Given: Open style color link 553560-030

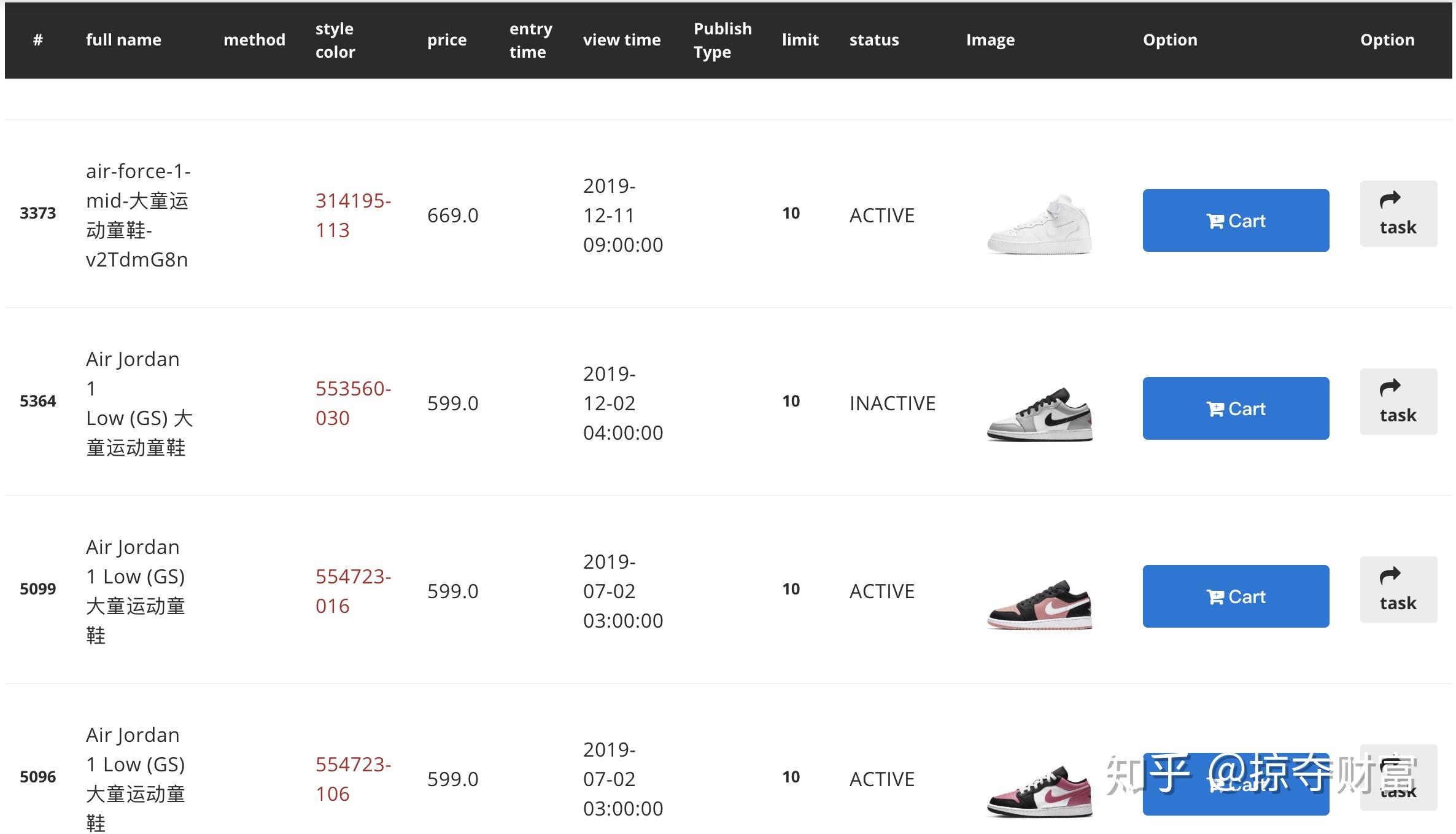Looking at the screenshot, I should click(x=353, y=403).
